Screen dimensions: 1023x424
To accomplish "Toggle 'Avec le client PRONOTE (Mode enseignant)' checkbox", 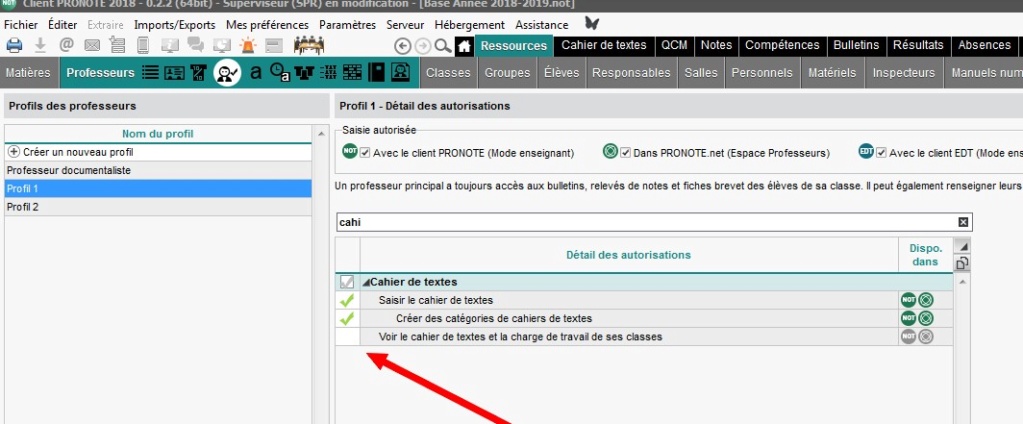I will pos(365,153).
